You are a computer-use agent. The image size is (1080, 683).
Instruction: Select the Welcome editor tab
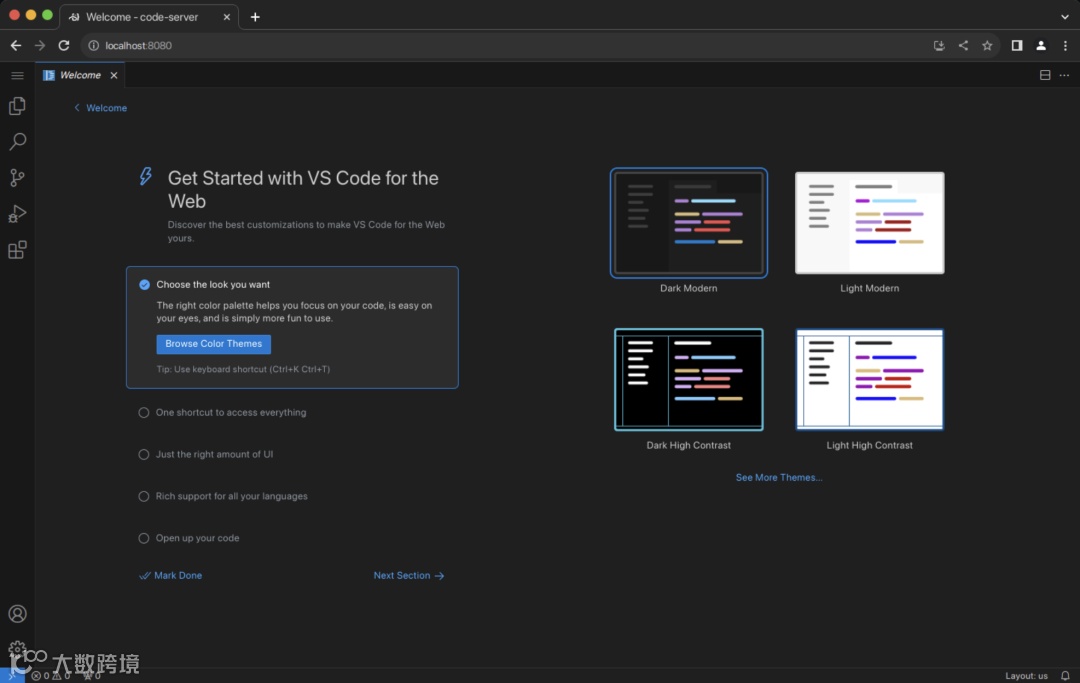click(80, 75)
